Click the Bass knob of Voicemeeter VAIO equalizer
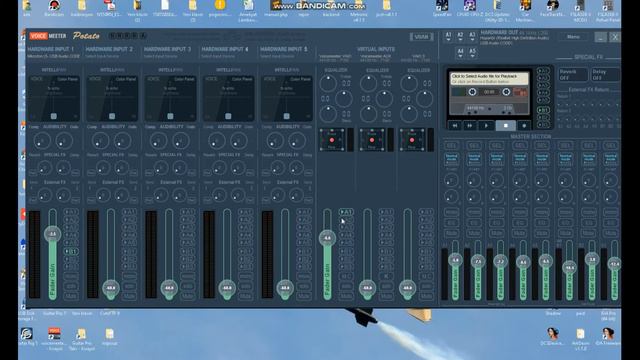Image resolution: width=640 pixels, height=360 pixels. click(x=328, y=114)
